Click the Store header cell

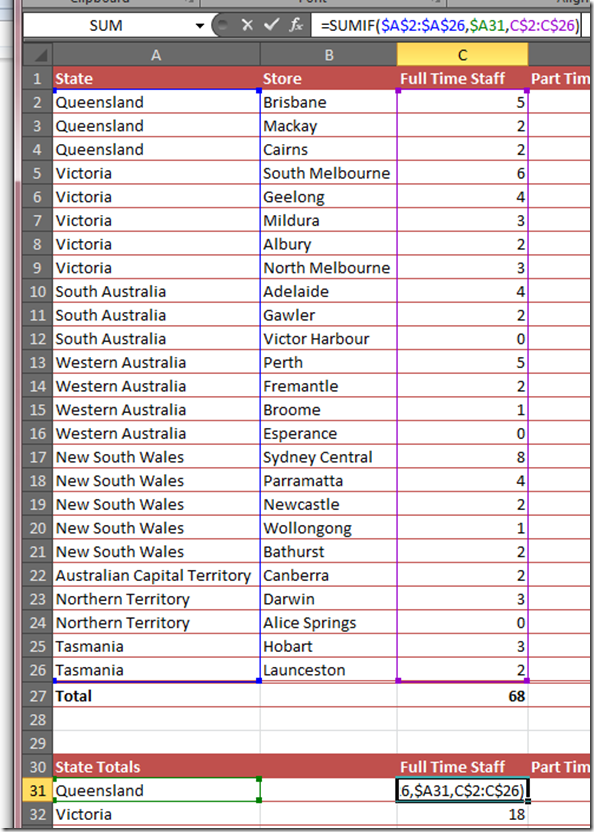point(329,79)
